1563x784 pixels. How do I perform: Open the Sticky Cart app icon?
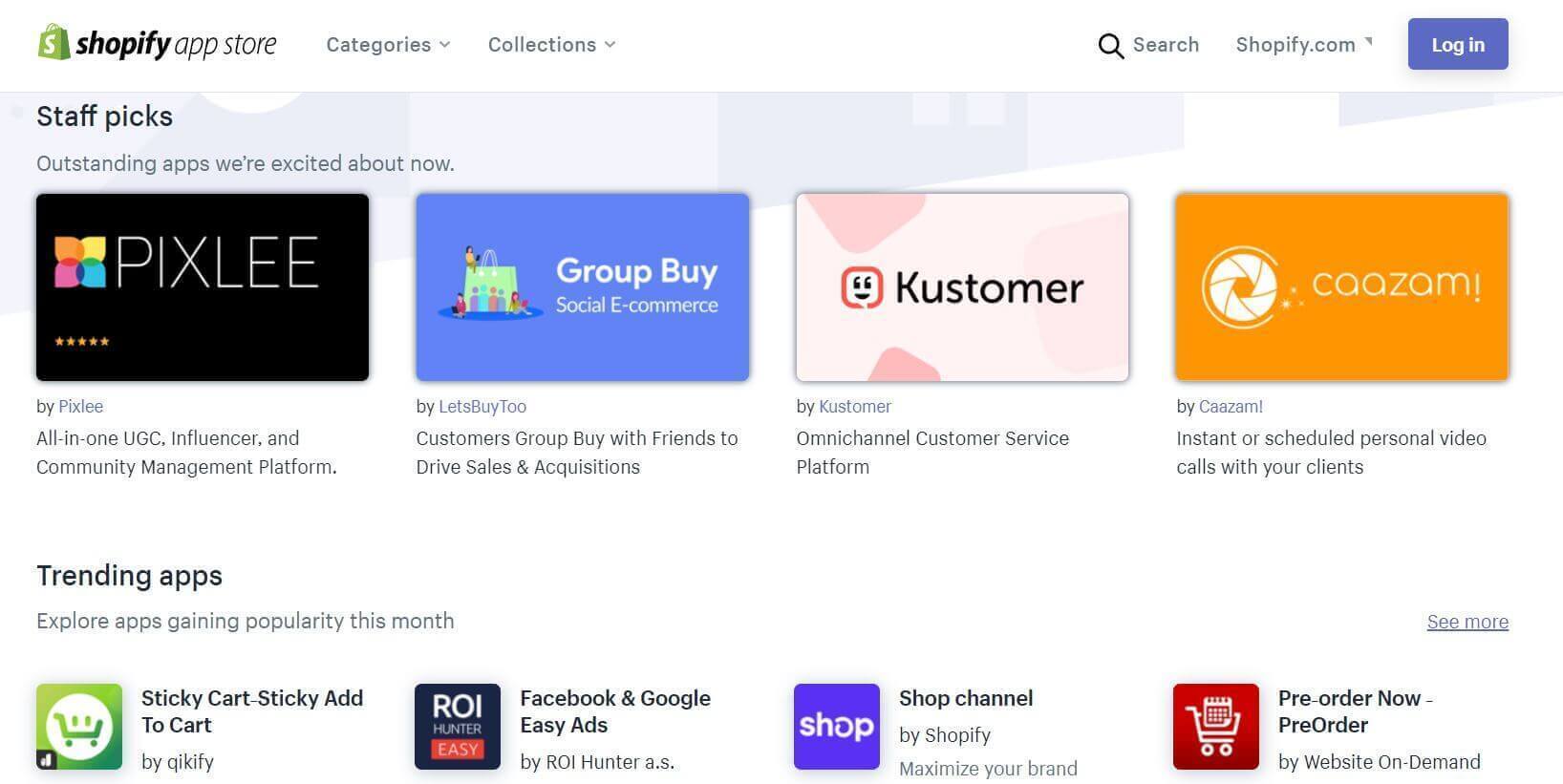click(x=79, y=727)
